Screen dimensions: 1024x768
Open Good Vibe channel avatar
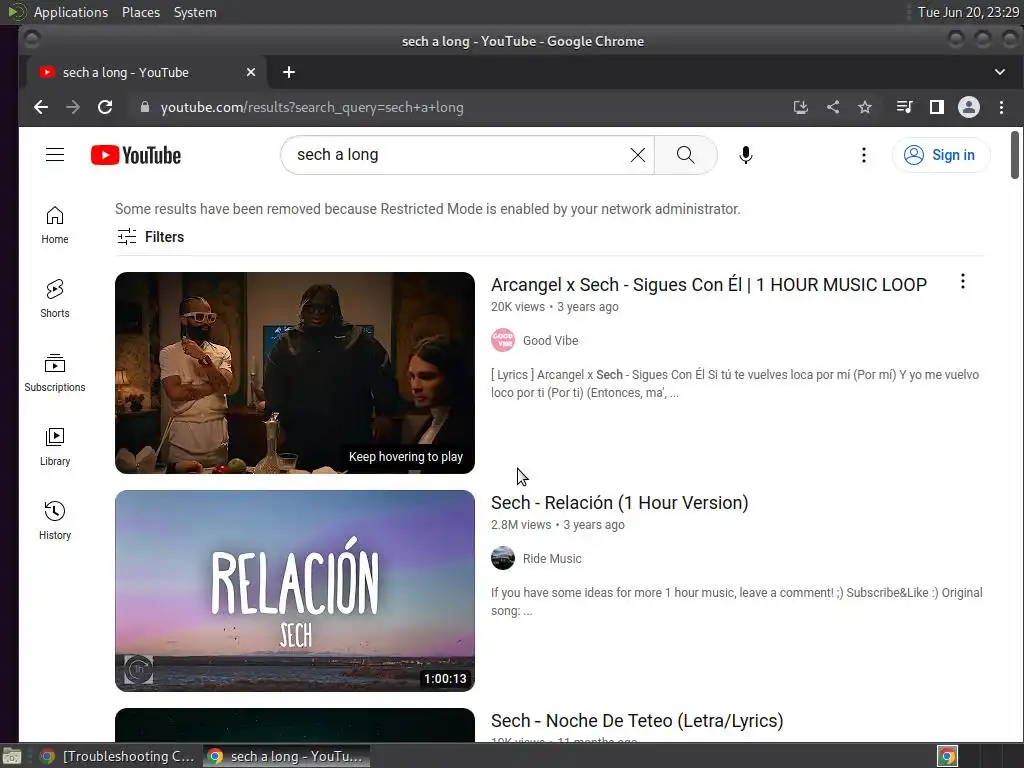pos(503,340)
